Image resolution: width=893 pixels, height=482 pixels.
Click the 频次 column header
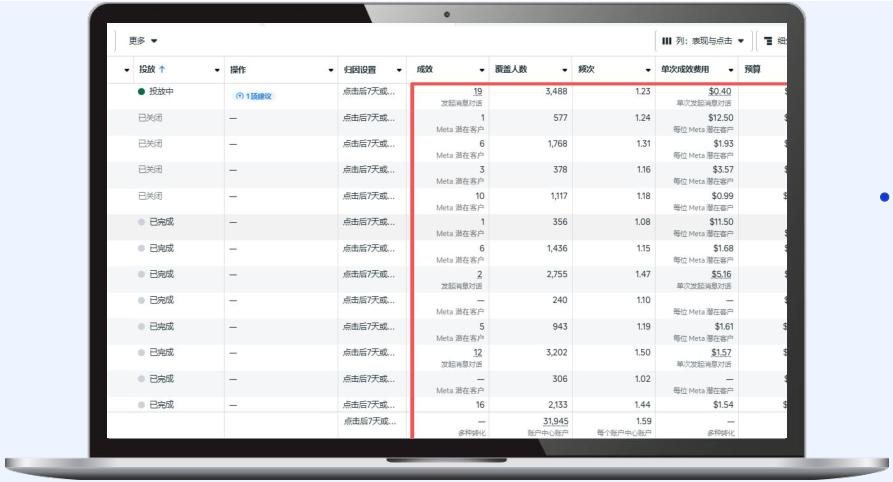tap(586, 69)
